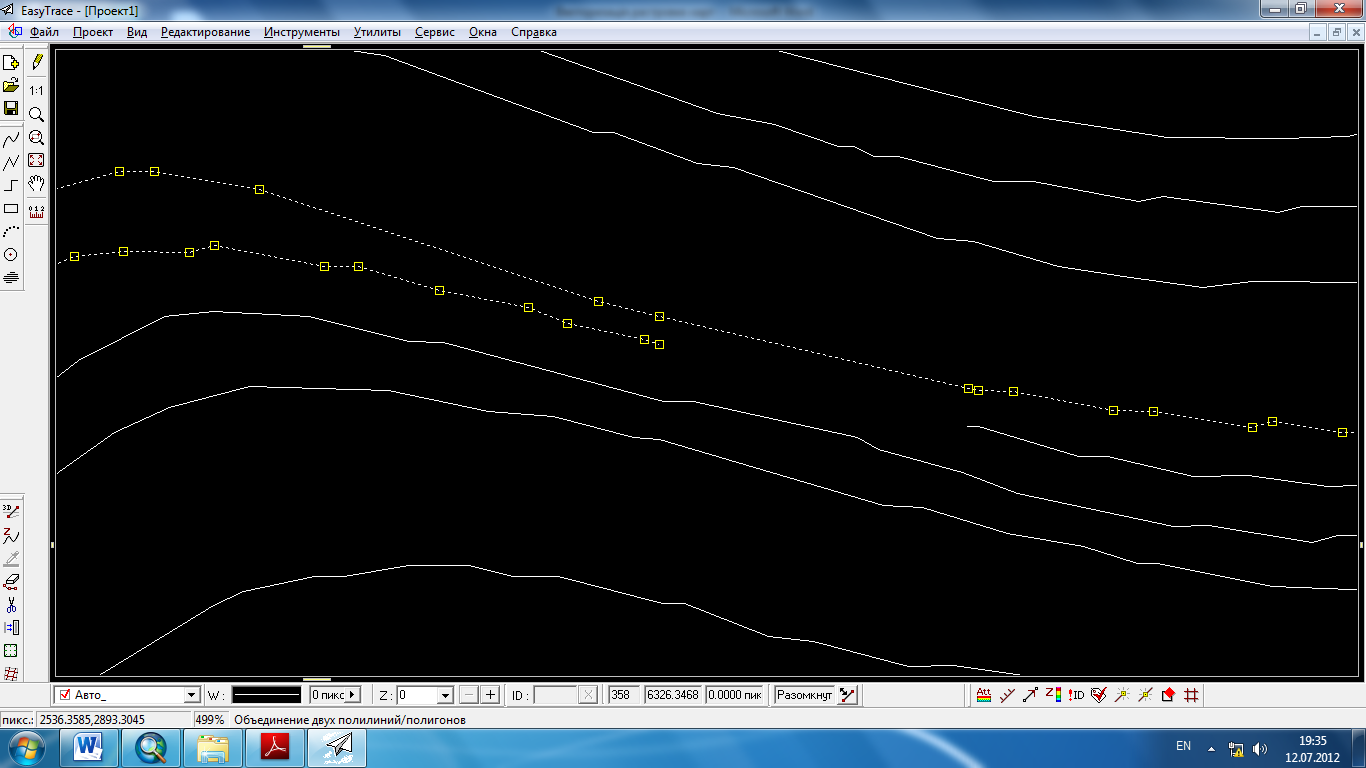Select the dotted arc tool

[x=11, y=231]
